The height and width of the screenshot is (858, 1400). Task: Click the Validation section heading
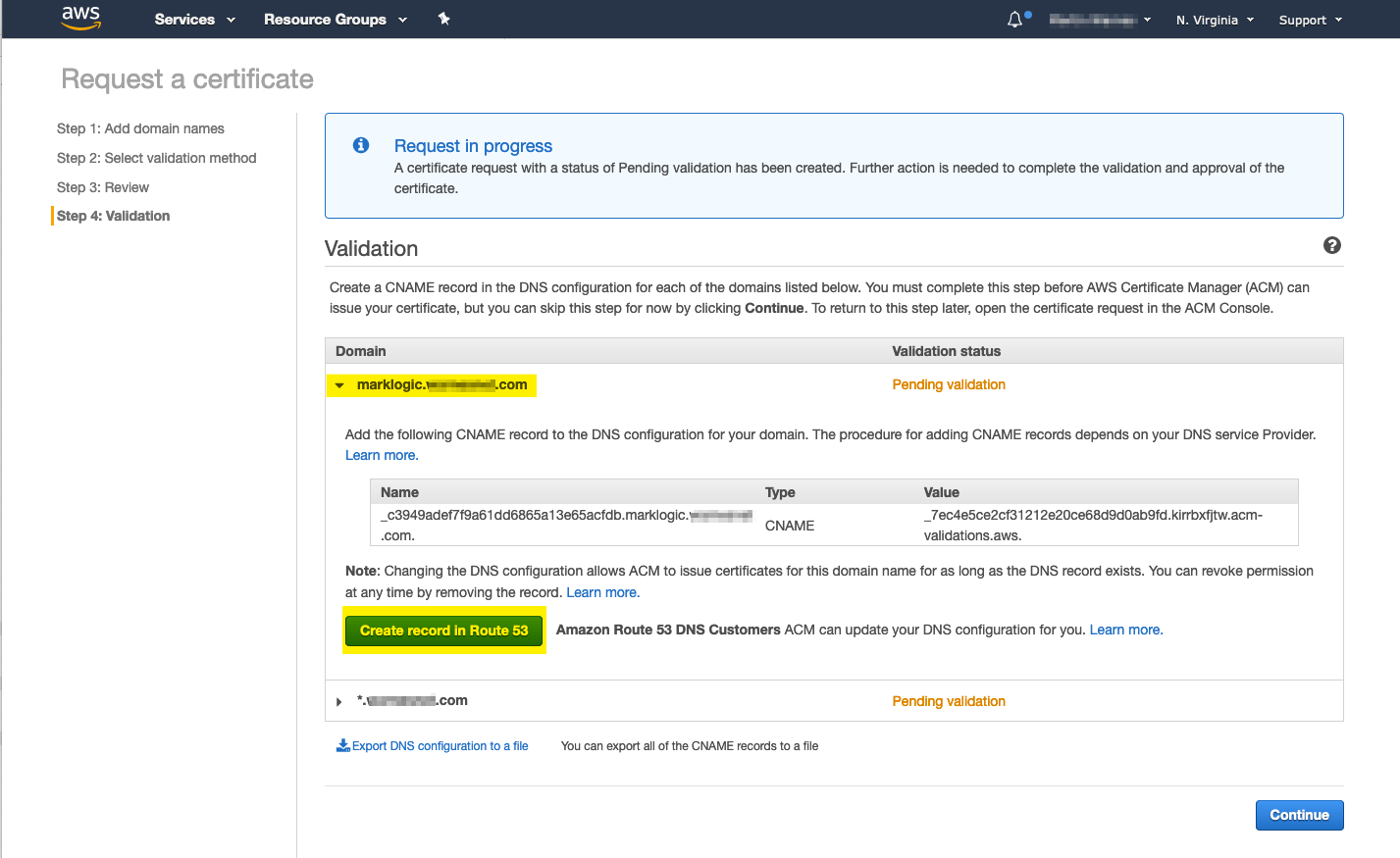tap(371, 249)
